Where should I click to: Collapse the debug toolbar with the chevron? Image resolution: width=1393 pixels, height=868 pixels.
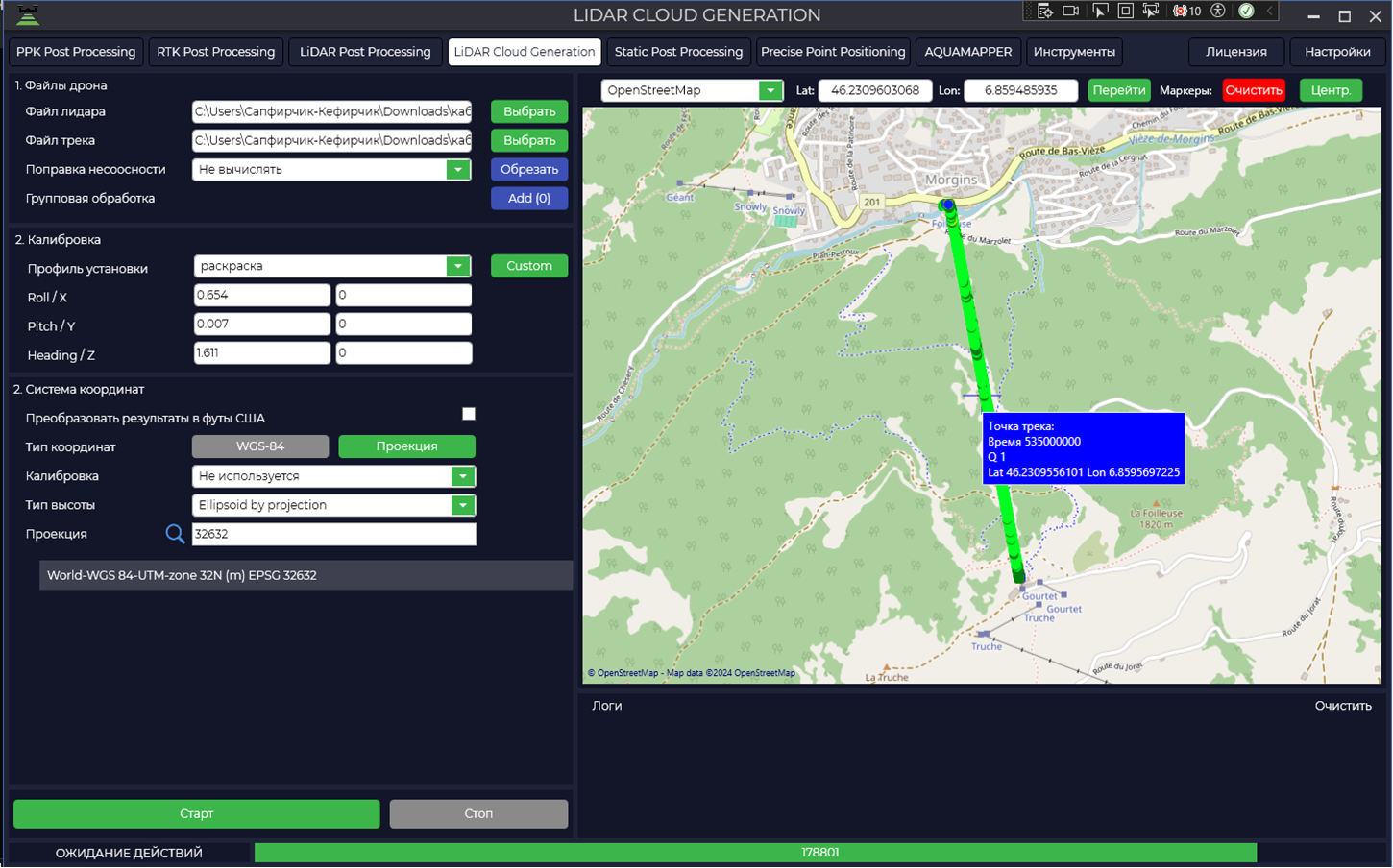(x=1269, y=11)
